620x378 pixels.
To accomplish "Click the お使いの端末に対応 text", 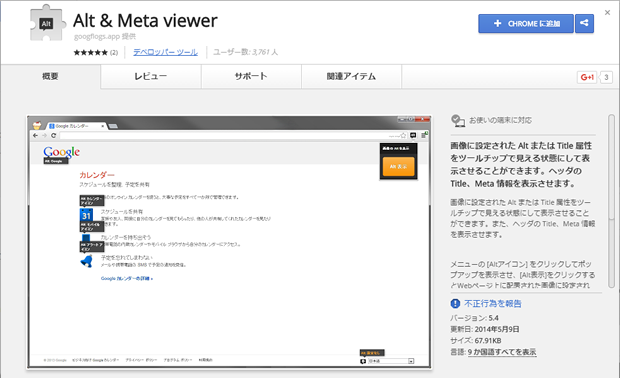I will click(x=500, y=120).
